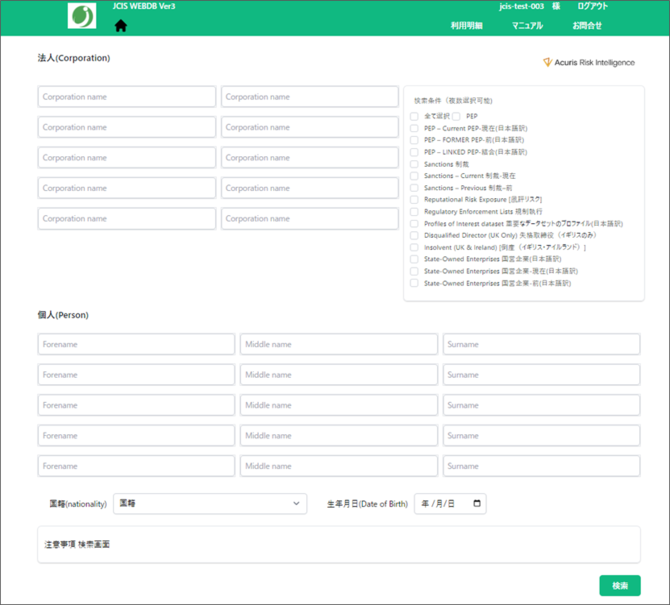This screenshot has height=605, width=670.
Task: Focus the first Forename input field
Action: pos(137,345)
